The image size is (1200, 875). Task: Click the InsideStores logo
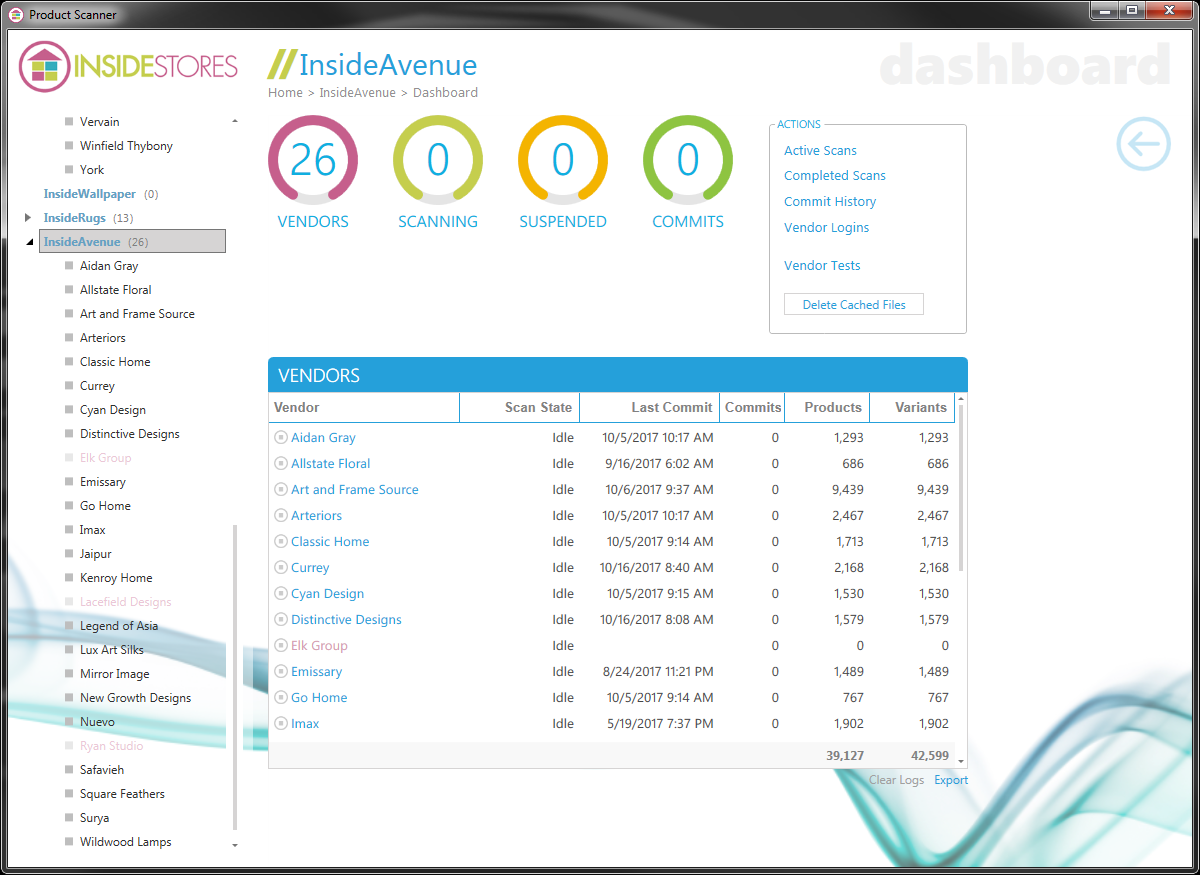click(129, 67)
